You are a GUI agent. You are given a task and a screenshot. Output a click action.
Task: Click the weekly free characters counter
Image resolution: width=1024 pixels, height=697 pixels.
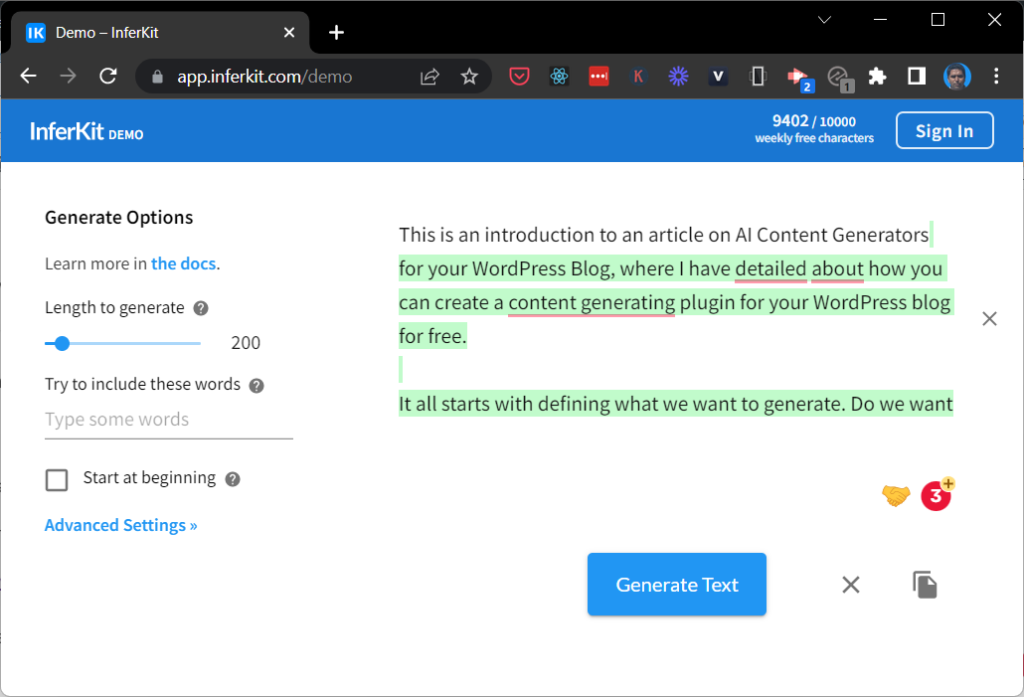[814, 129]
